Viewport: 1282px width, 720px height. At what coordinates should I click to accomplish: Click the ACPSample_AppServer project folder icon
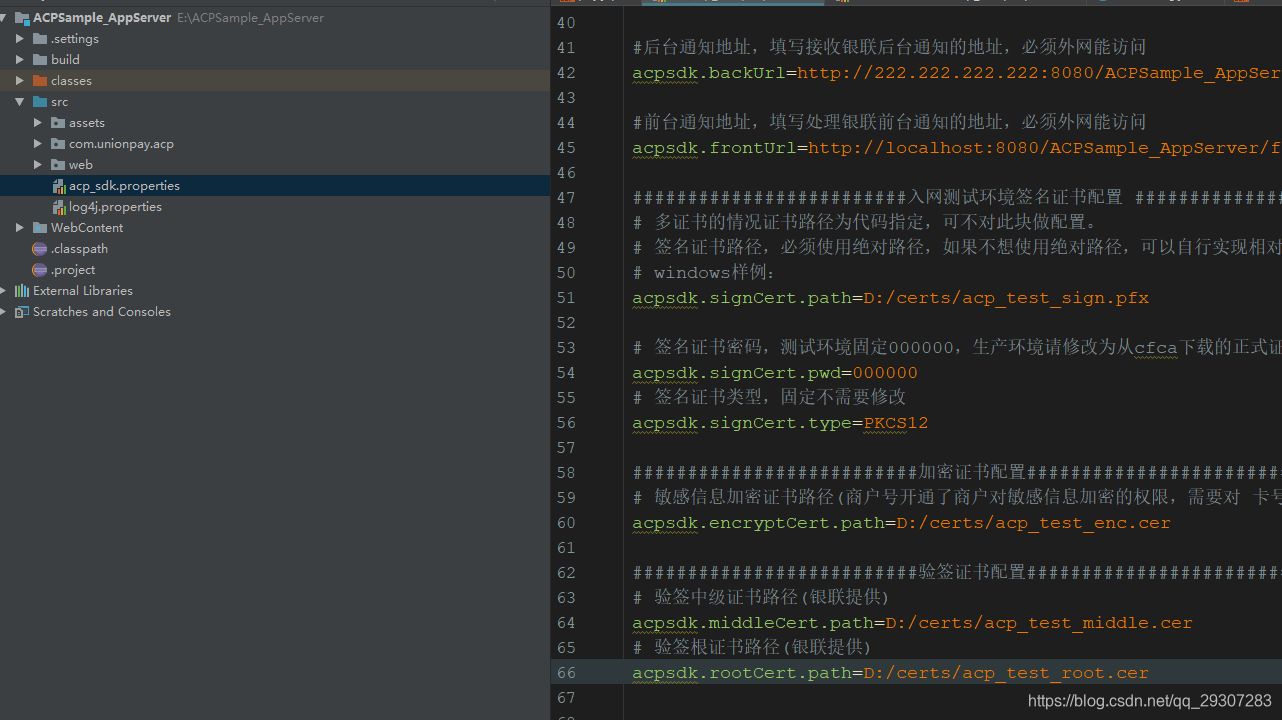[x=22, y=18]
